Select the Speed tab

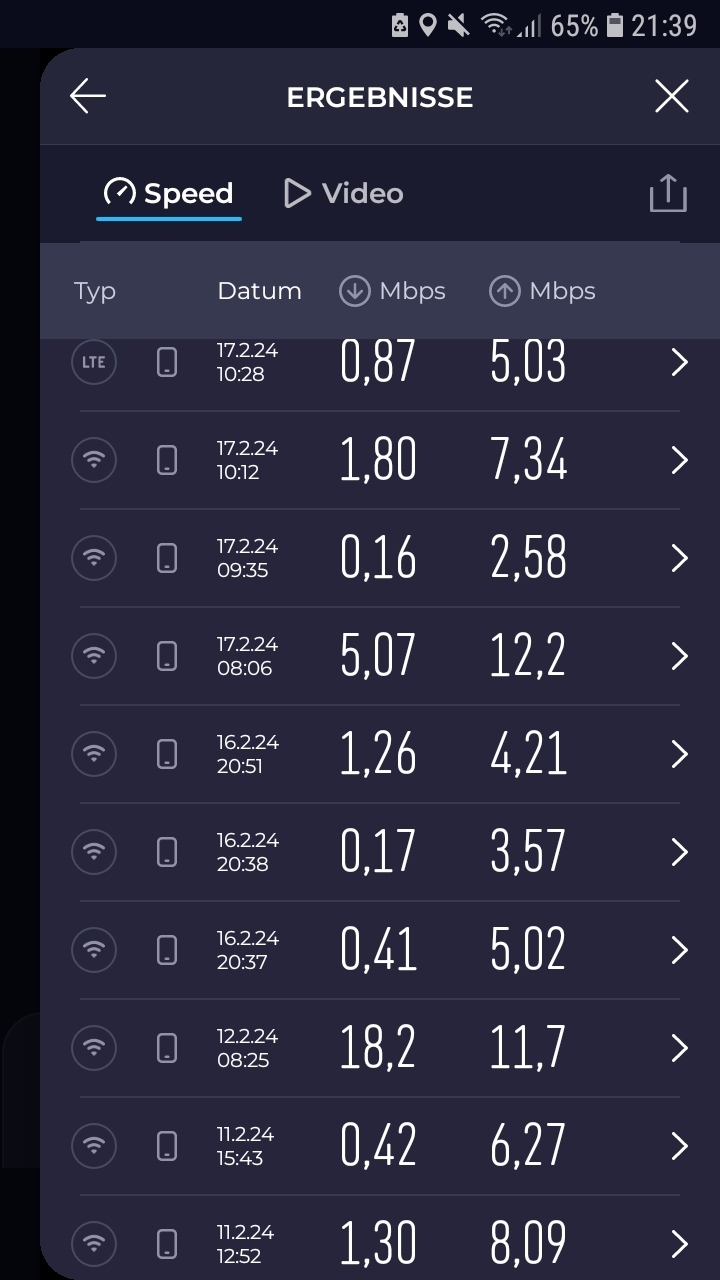click(x=169, y=193)
